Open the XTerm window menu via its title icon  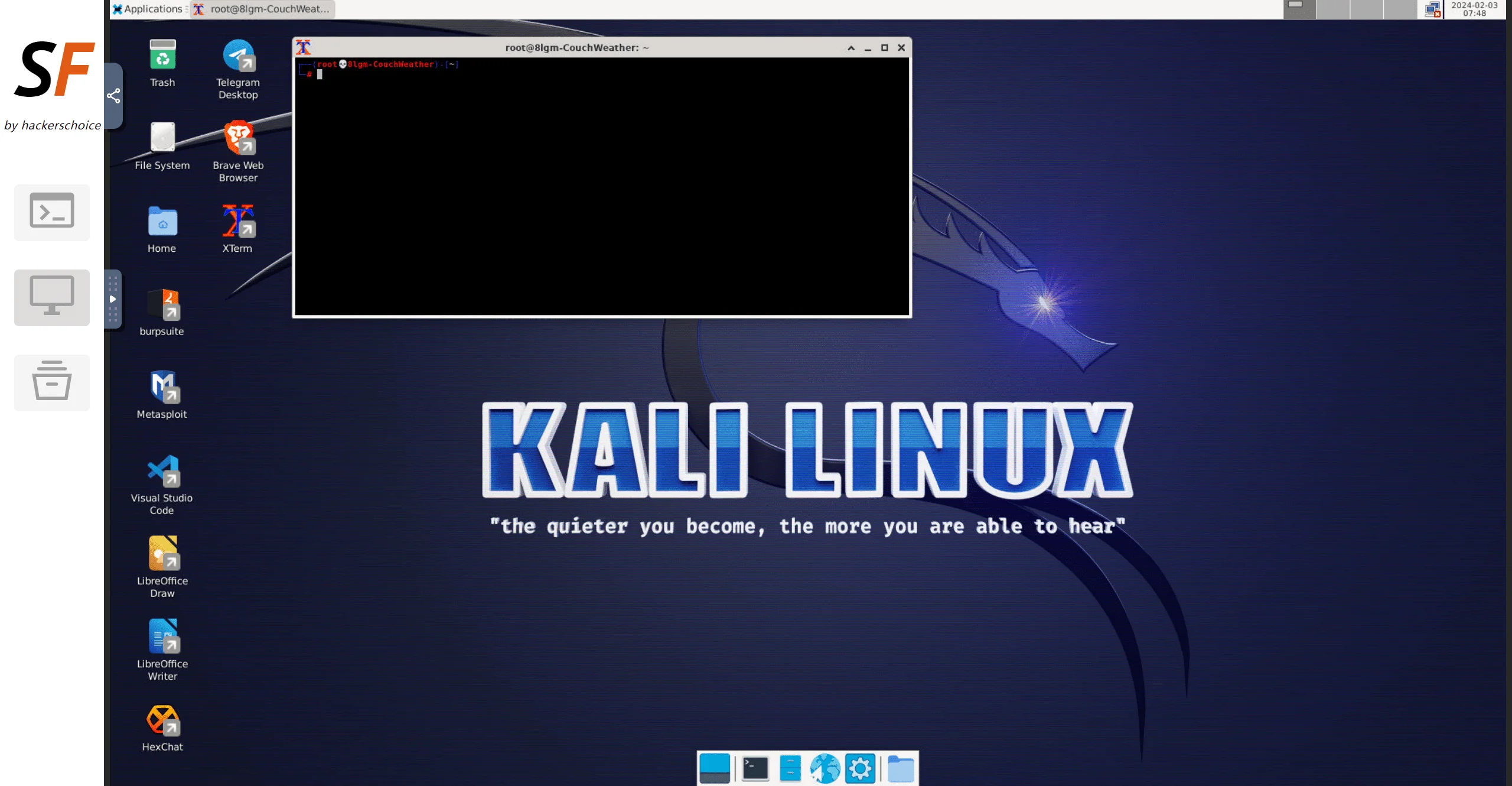point(303,47)
